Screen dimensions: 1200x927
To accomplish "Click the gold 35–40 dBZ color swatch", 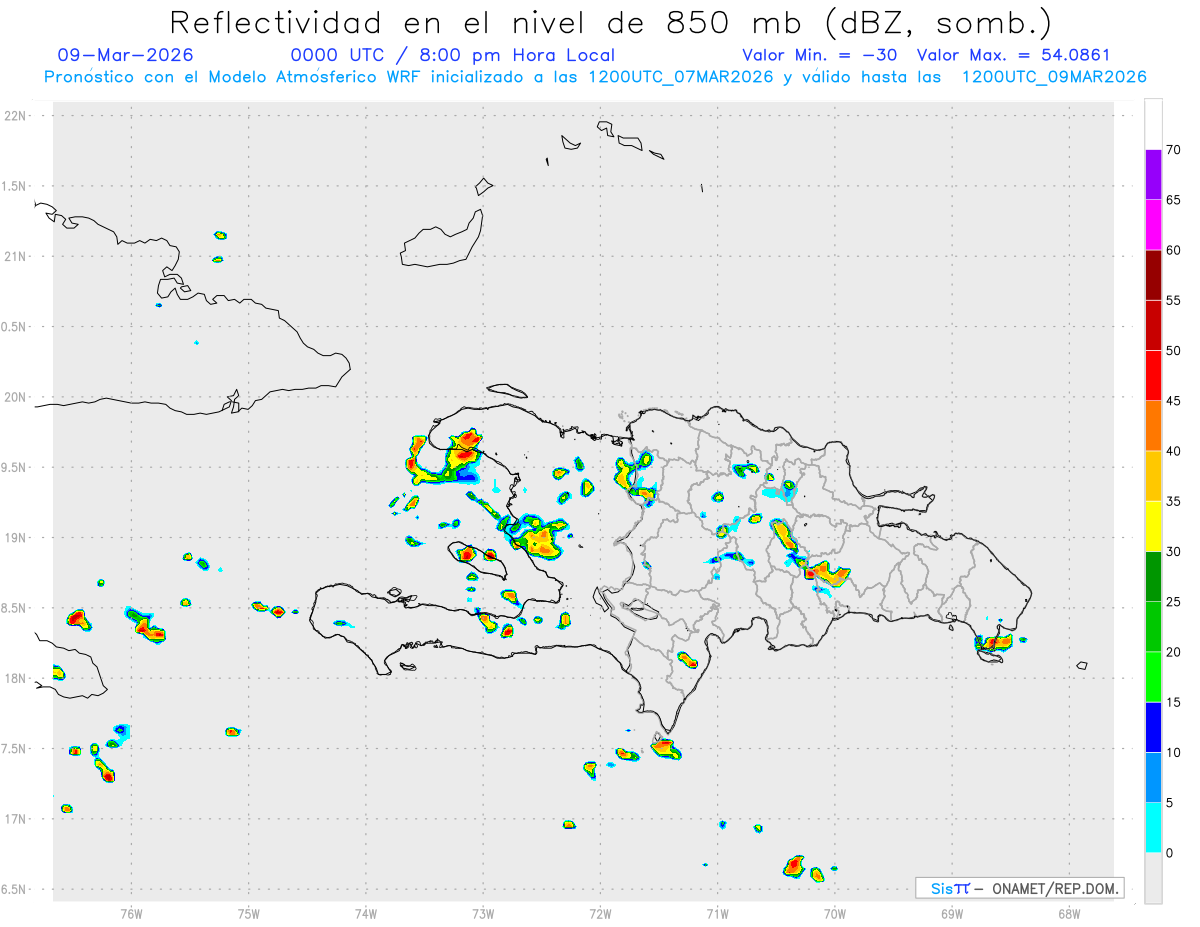I will point(1153,476).
